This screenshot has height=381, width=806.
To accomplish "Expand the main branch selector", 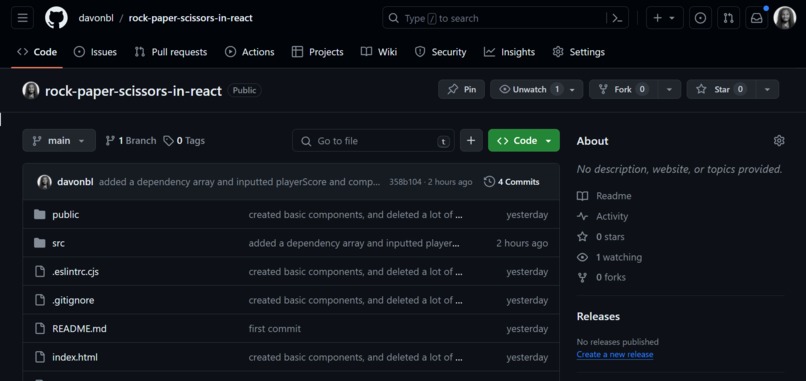I will coord(59,140).
